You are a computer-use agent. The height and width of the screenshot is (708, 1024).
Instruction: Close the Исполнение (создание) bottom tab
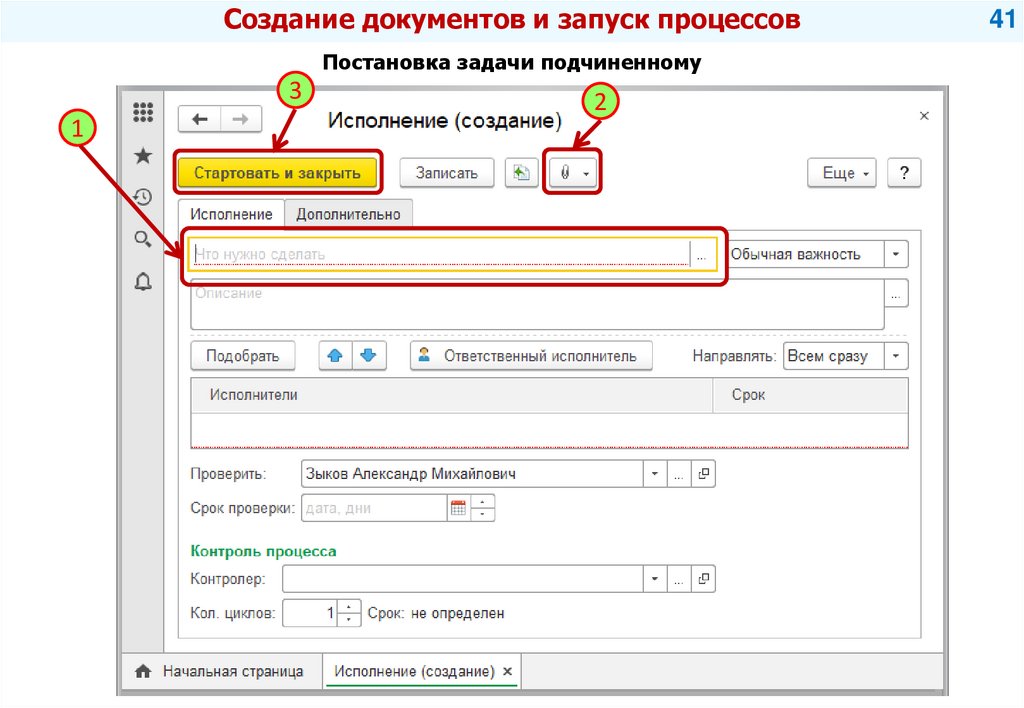point(507,671)
